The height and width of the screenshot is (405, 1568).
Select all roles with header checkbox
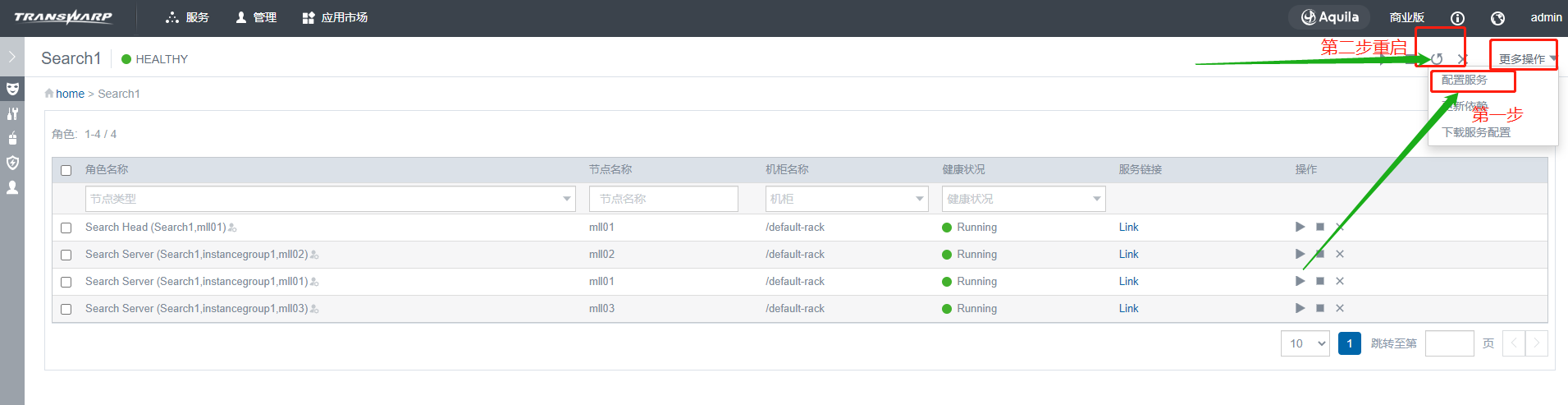pyautogui.click(x=66, y=170)
